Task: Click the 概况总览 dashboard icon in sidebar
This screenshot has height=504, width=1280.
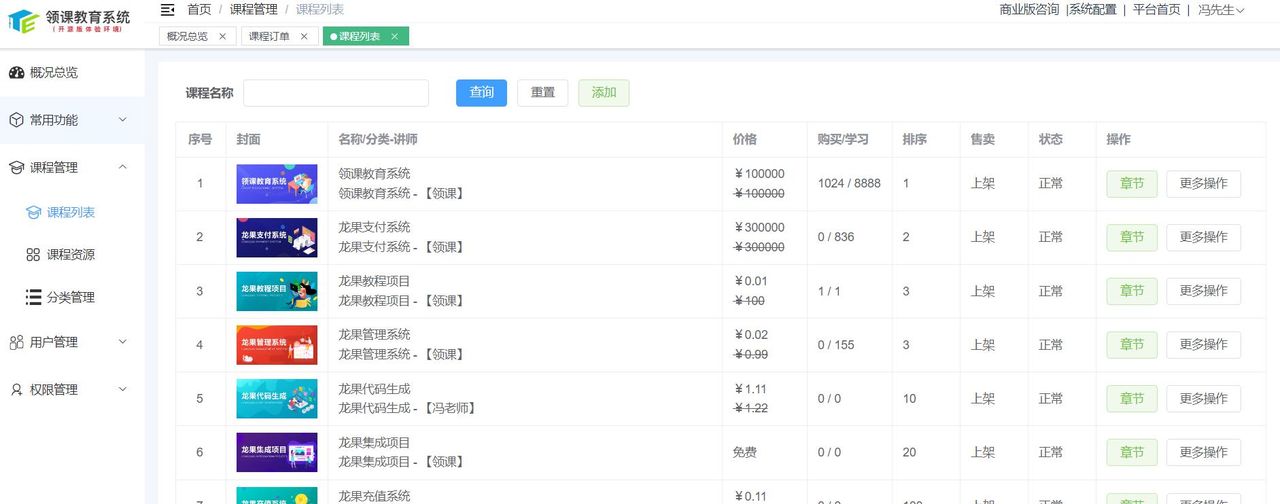Action: 16,73
